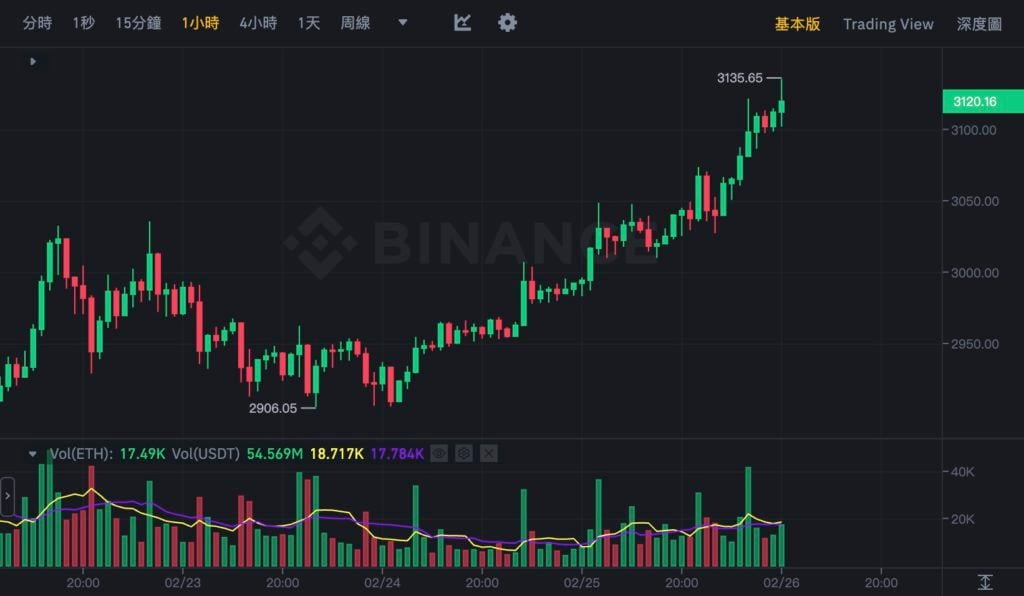The height and width of the screenshot is (596, 1024).
Task: Select the 1小時 interval
Action: pos(200,23)
